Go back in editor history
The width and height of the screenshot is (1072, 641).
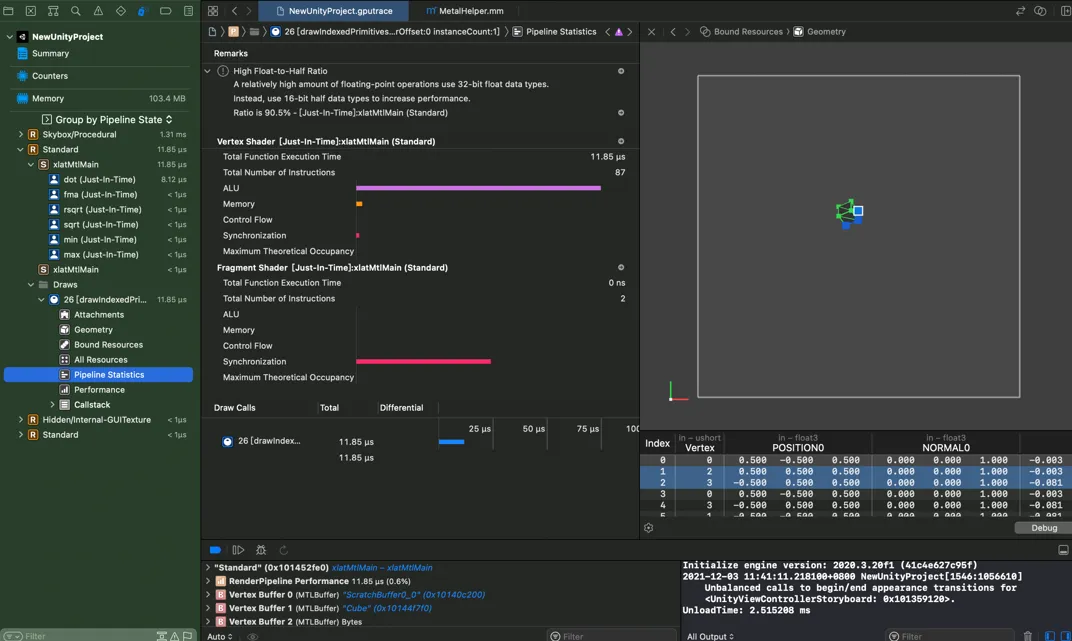click(x=234, y=11)
